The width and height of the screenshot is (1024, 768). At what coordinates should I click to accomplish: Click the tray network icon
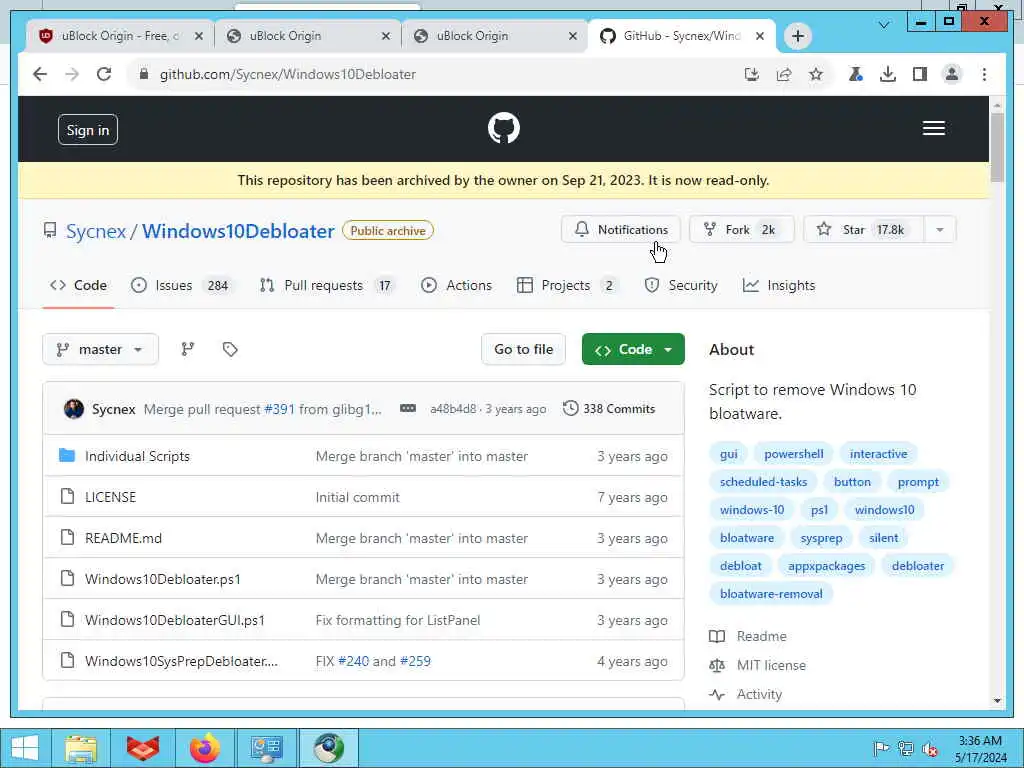[x=905, y=749]
